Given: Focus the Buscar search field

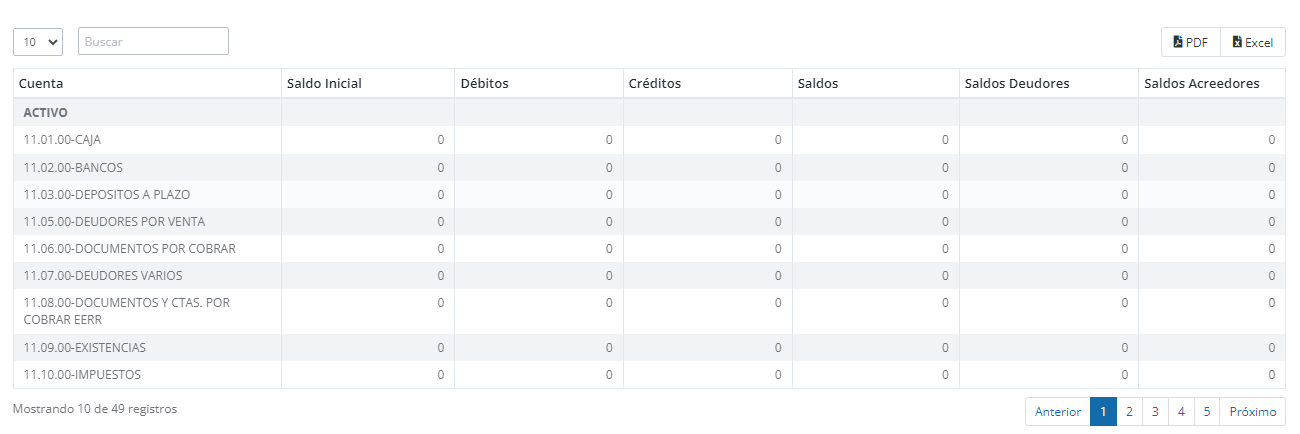Looking at the screenshot, I should [153, 41].
